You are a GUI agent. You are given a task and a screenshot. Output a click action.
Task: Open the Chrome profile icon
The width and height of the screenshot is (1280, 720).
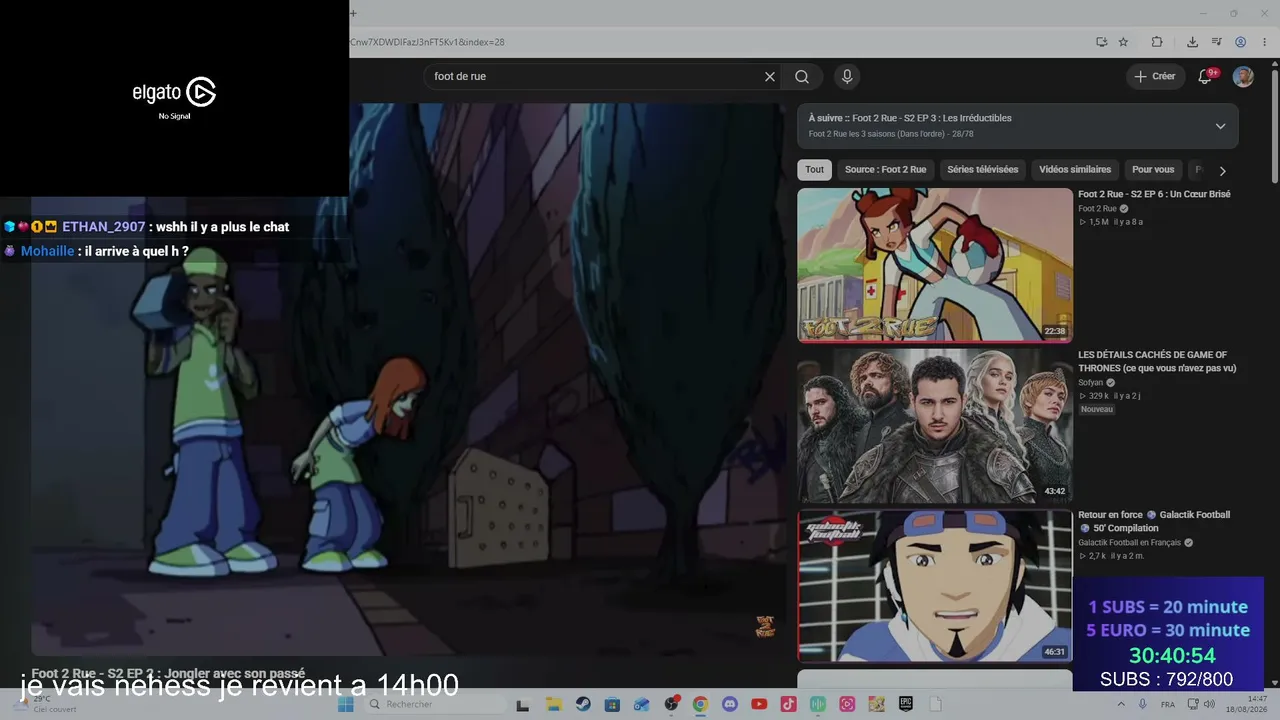pos(1240,42)
